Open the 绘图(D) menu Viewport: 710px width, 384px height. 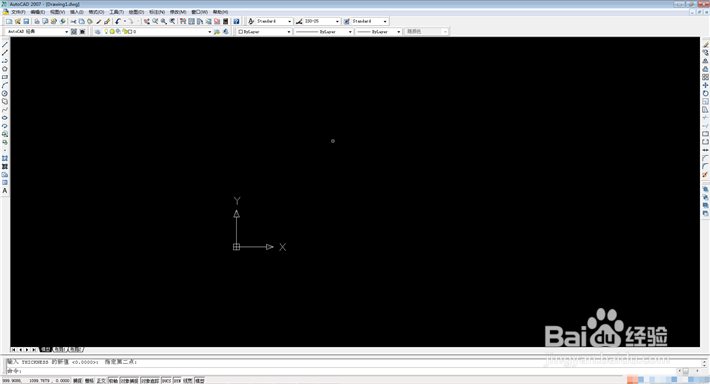pos(136,12)
